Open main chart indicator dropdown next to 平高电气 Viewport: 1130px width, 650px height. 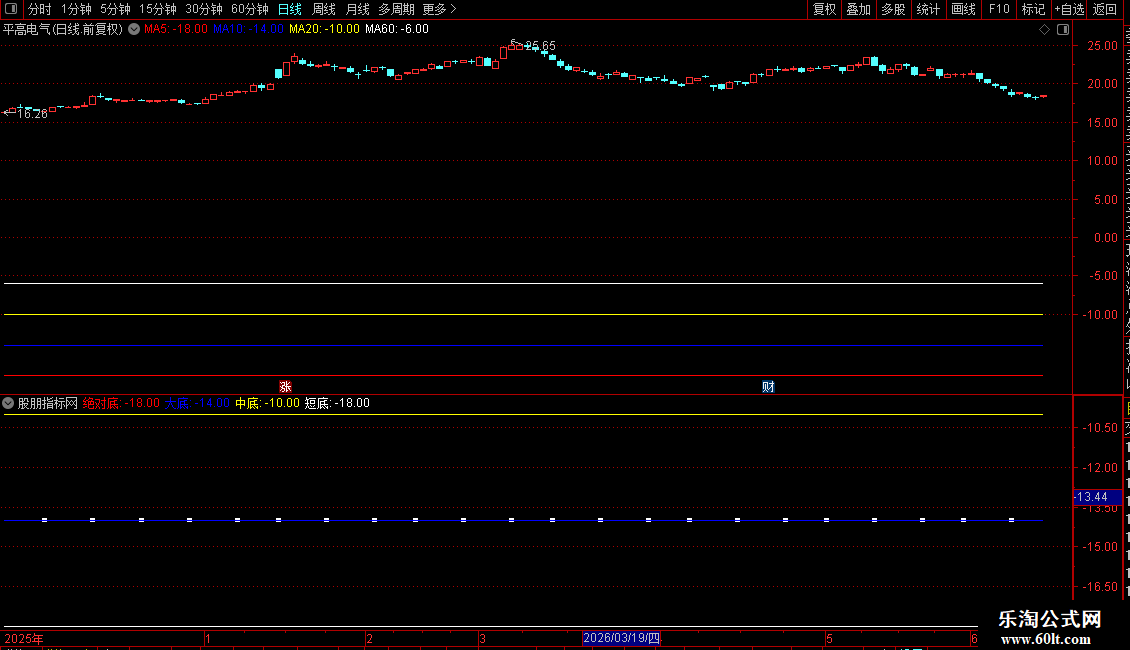(x=134, y=29)
